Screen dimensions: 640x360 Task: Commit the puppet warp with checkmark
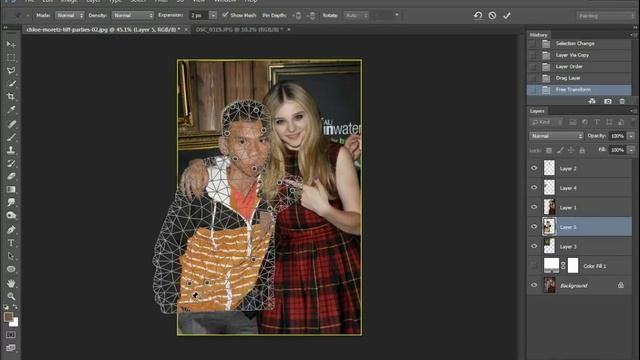coord(507,16)
